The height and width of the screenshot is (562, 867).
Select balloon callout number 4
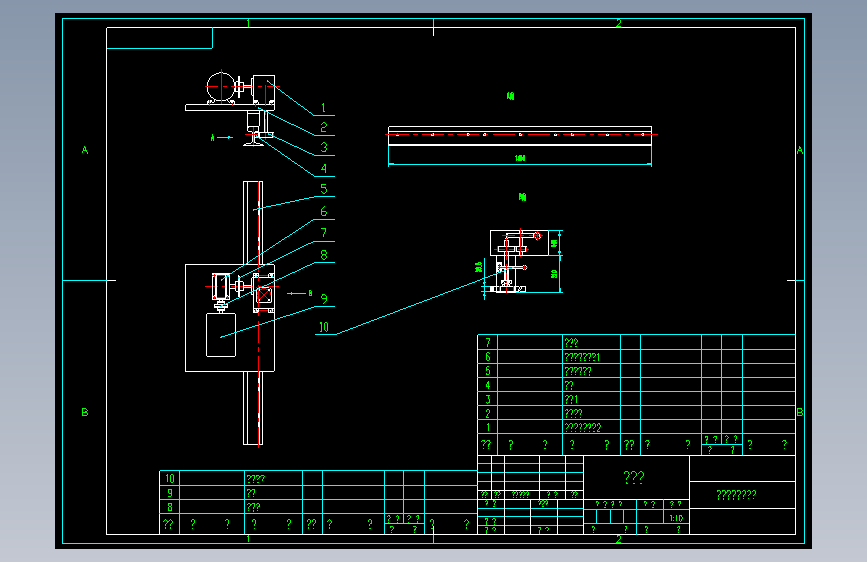pos(324,168)
